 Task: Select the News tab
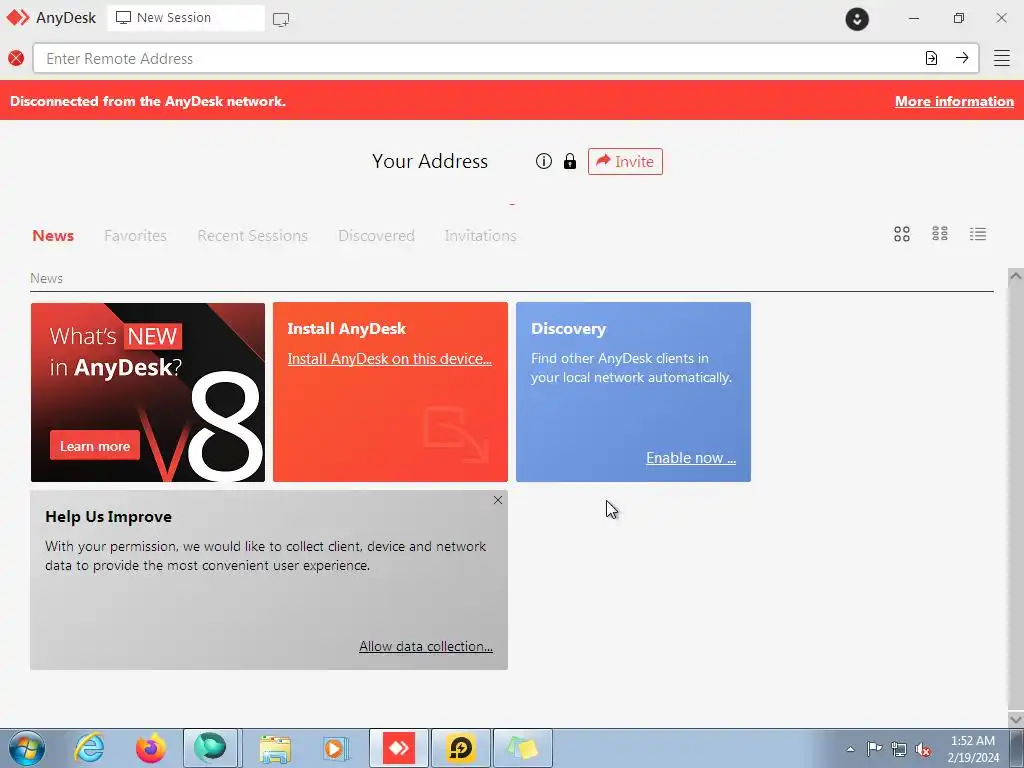pyautogui.click(x=53, y=236)
